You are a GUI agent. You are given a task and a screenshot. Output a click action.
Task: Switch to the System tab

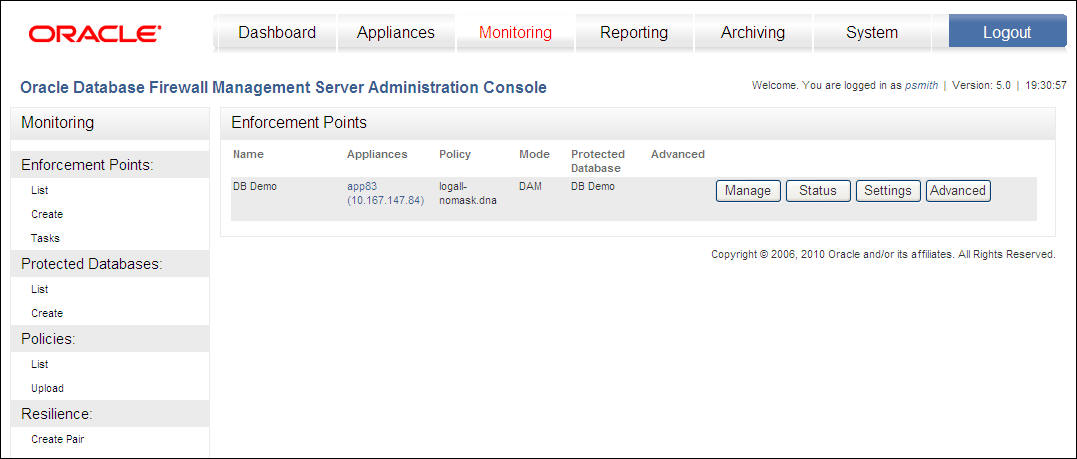coord(872,32)
